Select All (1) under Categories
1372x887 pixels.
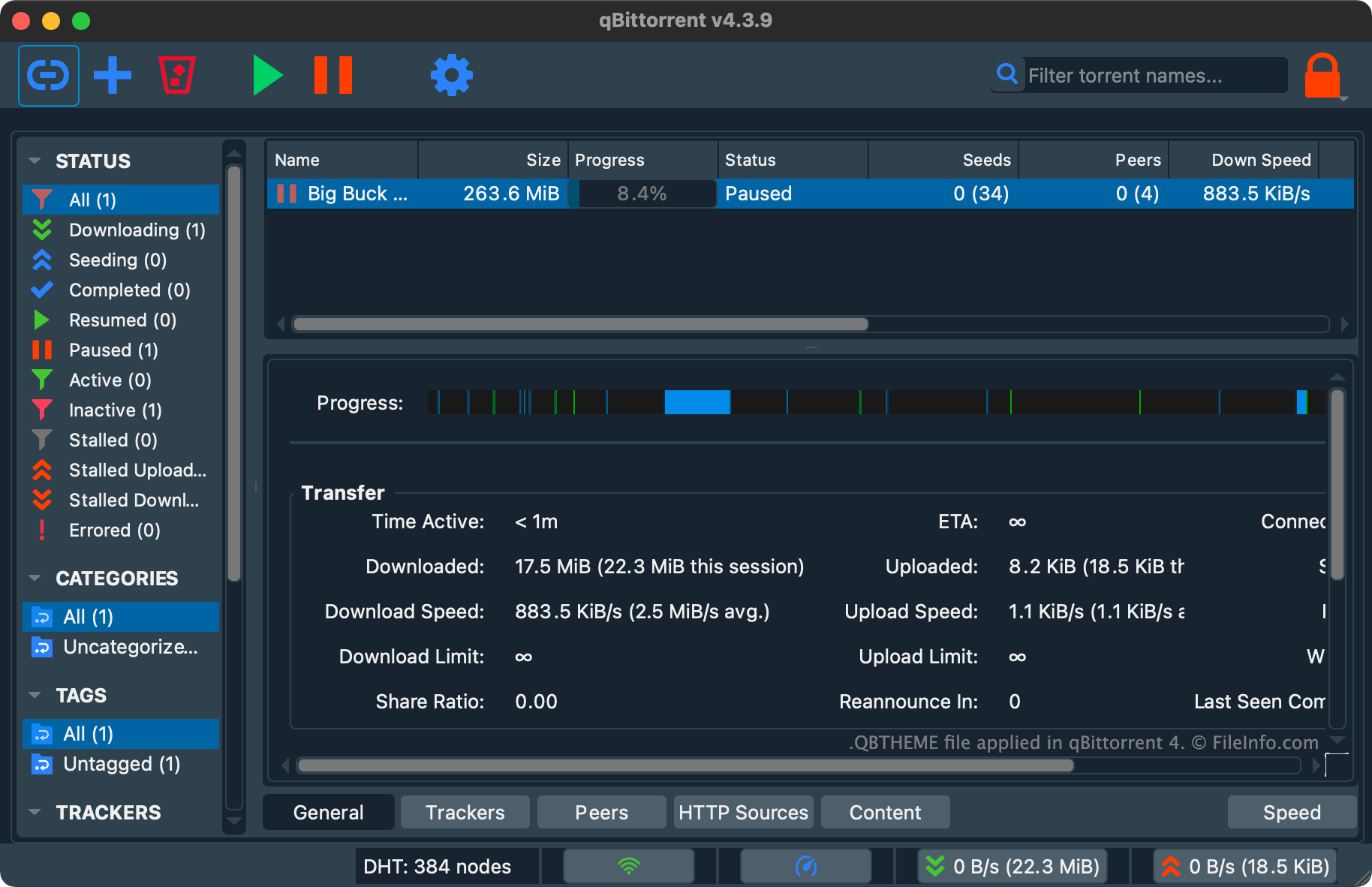[121, 617]
